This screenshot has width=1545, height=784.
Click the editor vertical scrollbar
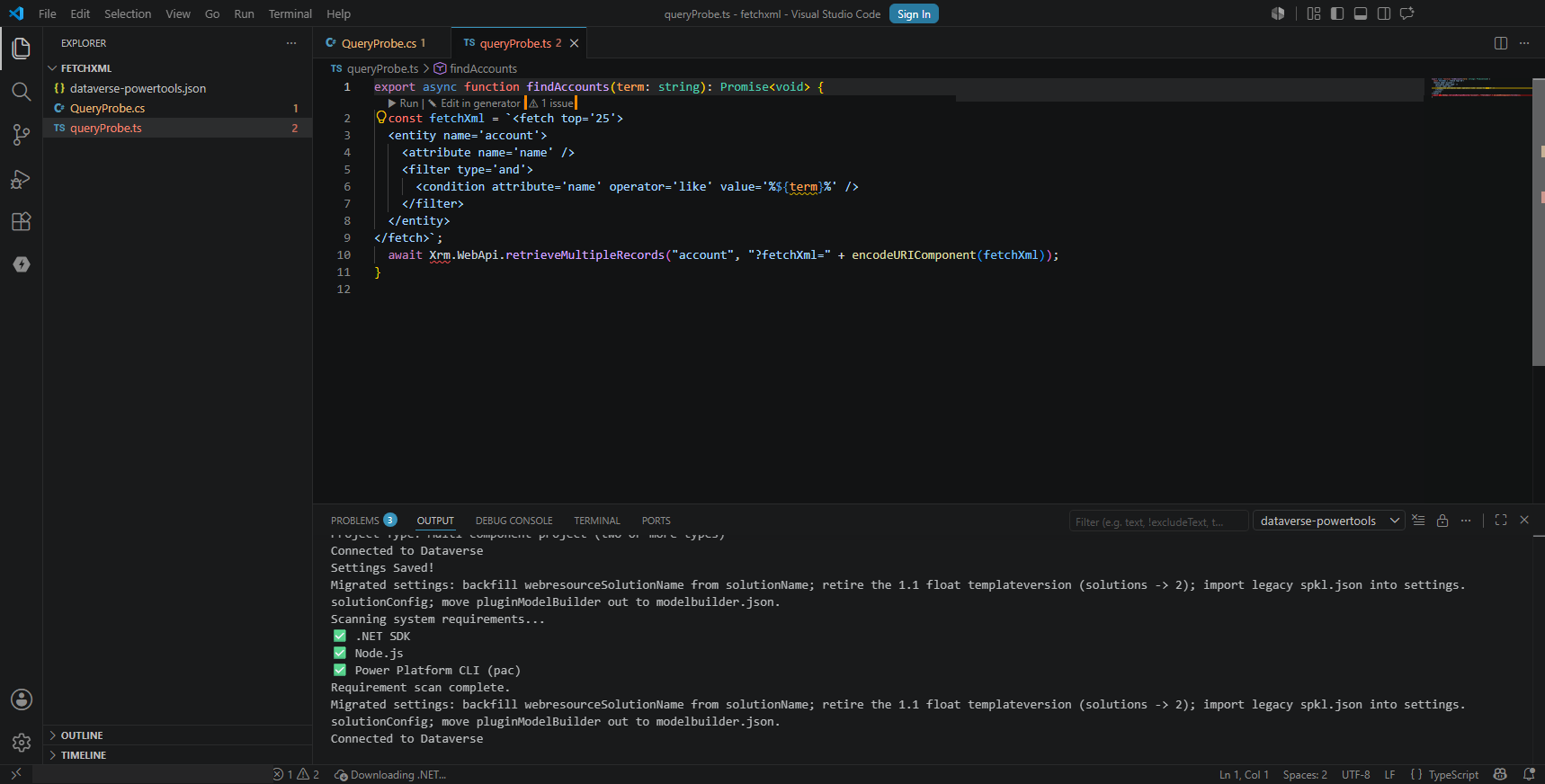tap(1539, 222)
